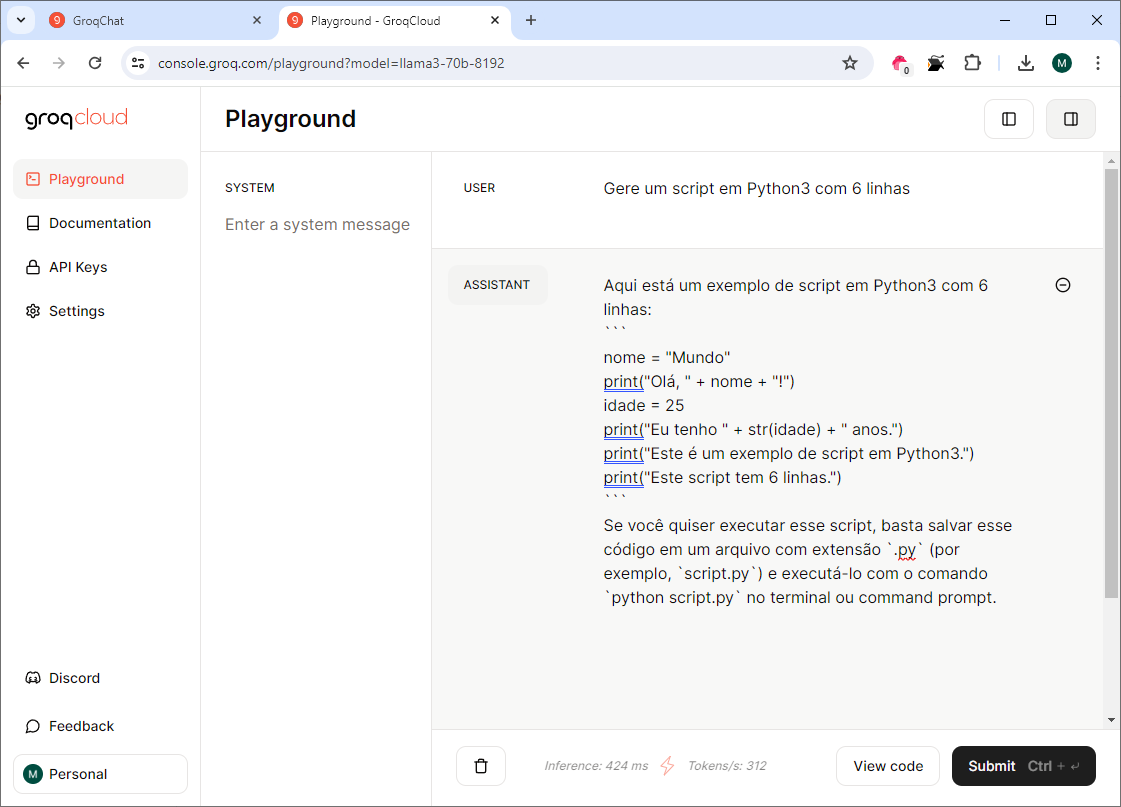View site information icon in address bar

click(x=138, y=63)
